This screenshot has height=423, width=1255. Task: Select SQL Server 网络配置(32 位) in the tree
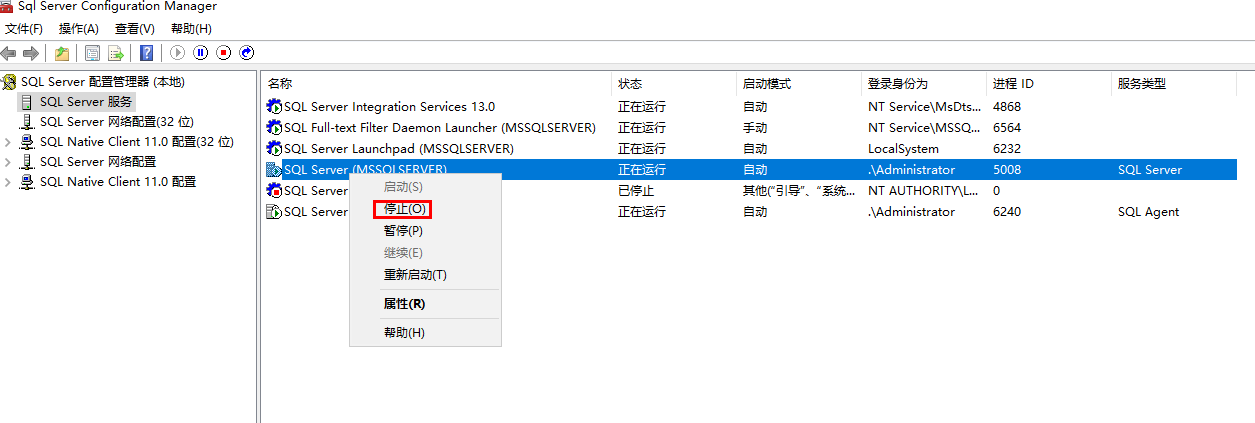point(117,122)
